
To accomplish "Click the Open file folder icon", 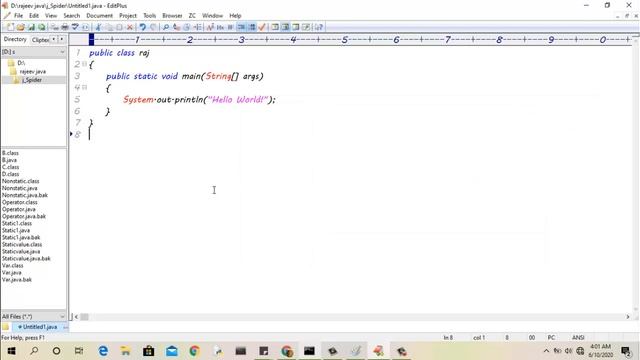I will [20, 27].
